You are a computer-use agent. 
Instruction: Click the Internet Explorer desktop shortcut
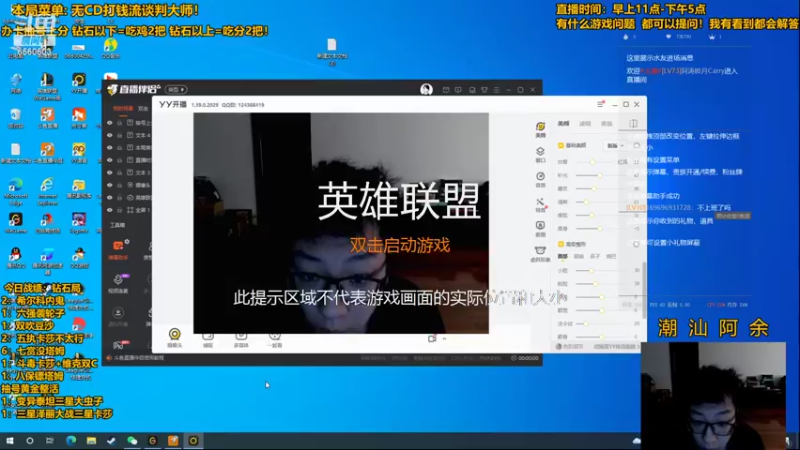coord(47,191)
